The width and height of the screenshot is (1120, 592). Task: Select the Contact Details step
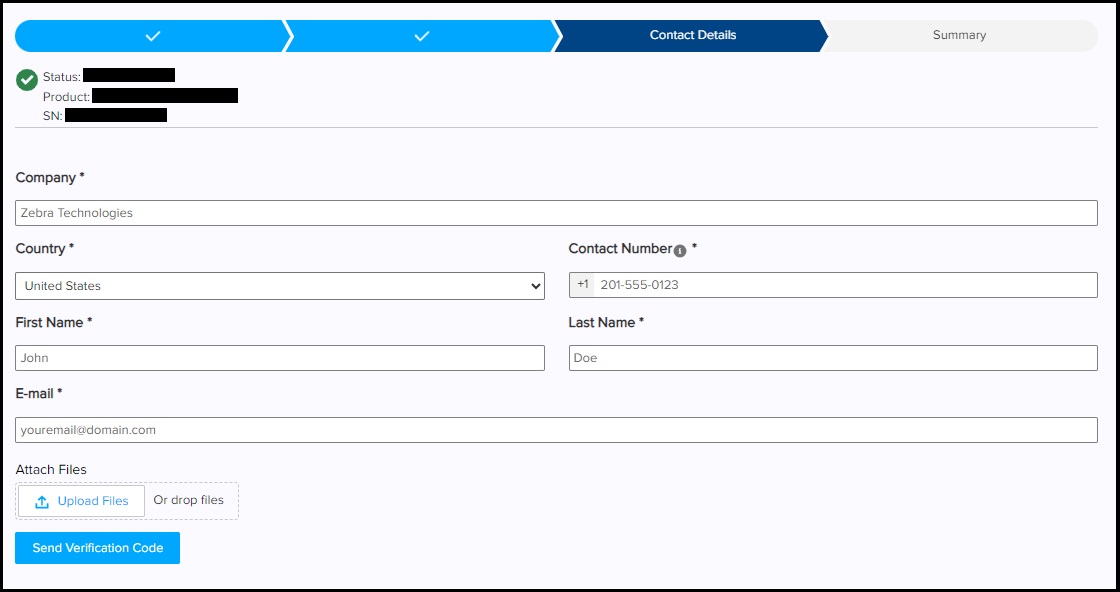(x=692, y=35)
